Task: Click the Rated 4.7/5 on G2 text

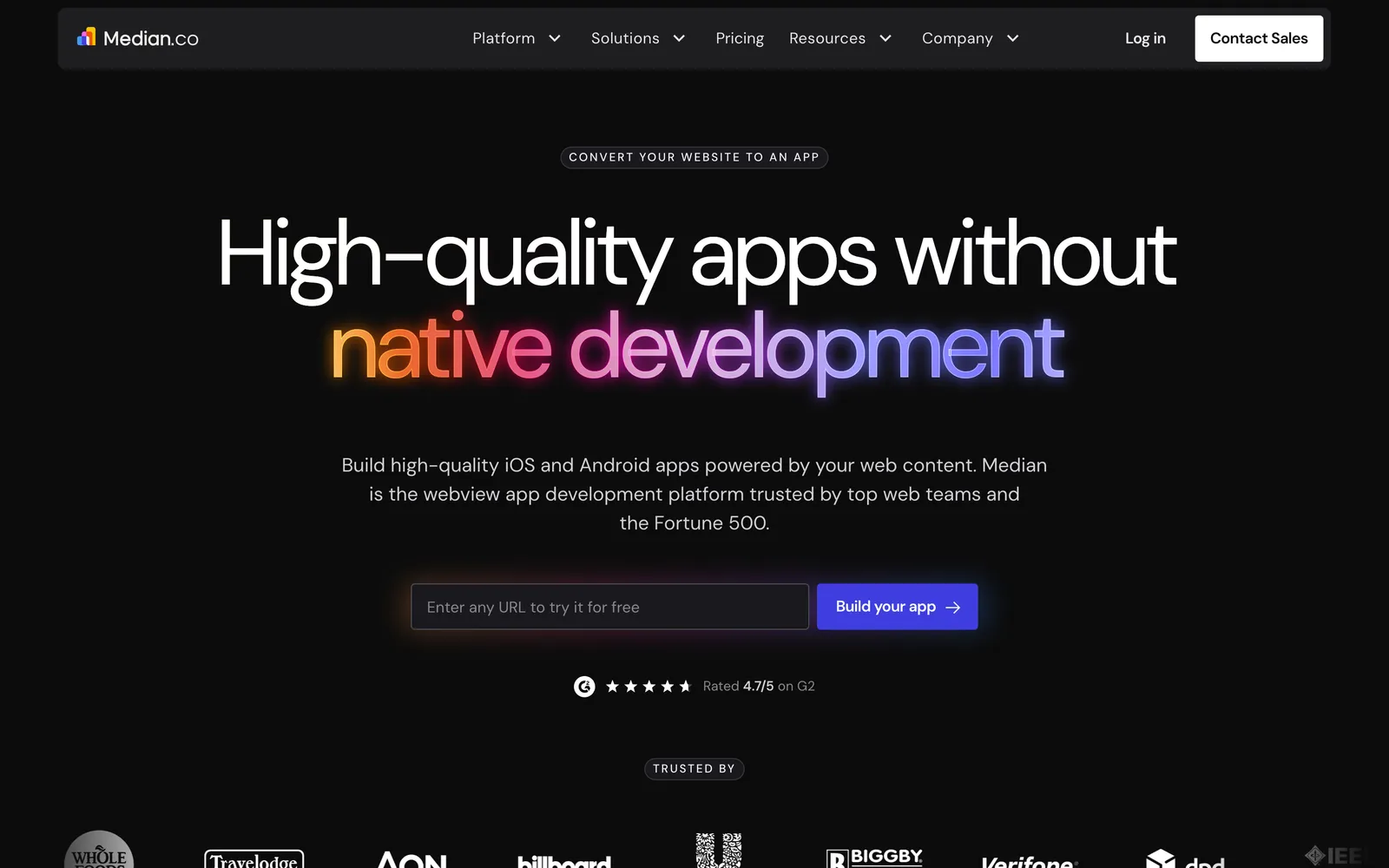Action: pos(759,687)
